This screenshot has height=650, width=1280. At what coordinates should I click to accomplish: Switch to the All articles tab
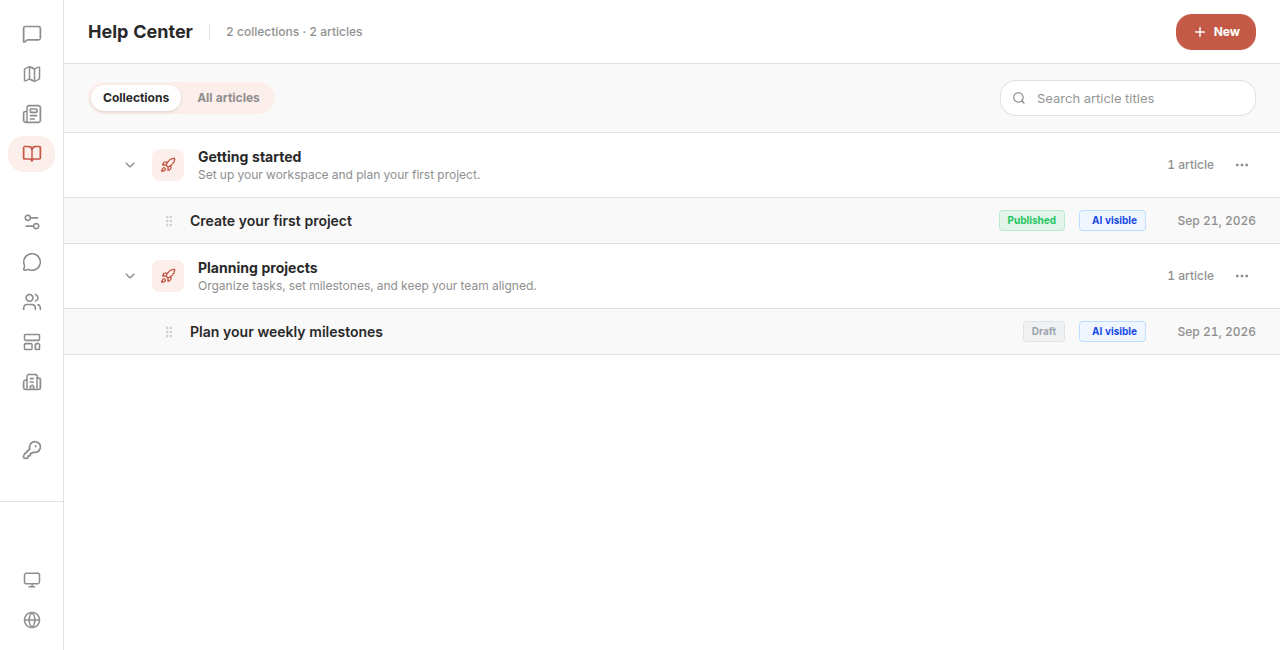click(x=228, y=98)
